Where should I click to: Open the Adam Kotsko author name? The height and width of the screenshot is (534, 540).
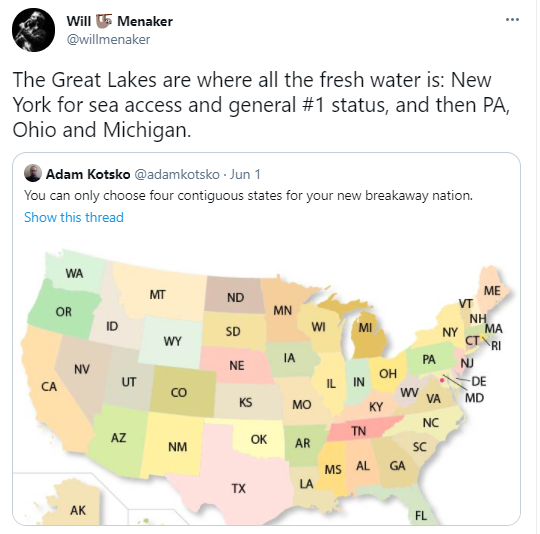tap(88, 174)
